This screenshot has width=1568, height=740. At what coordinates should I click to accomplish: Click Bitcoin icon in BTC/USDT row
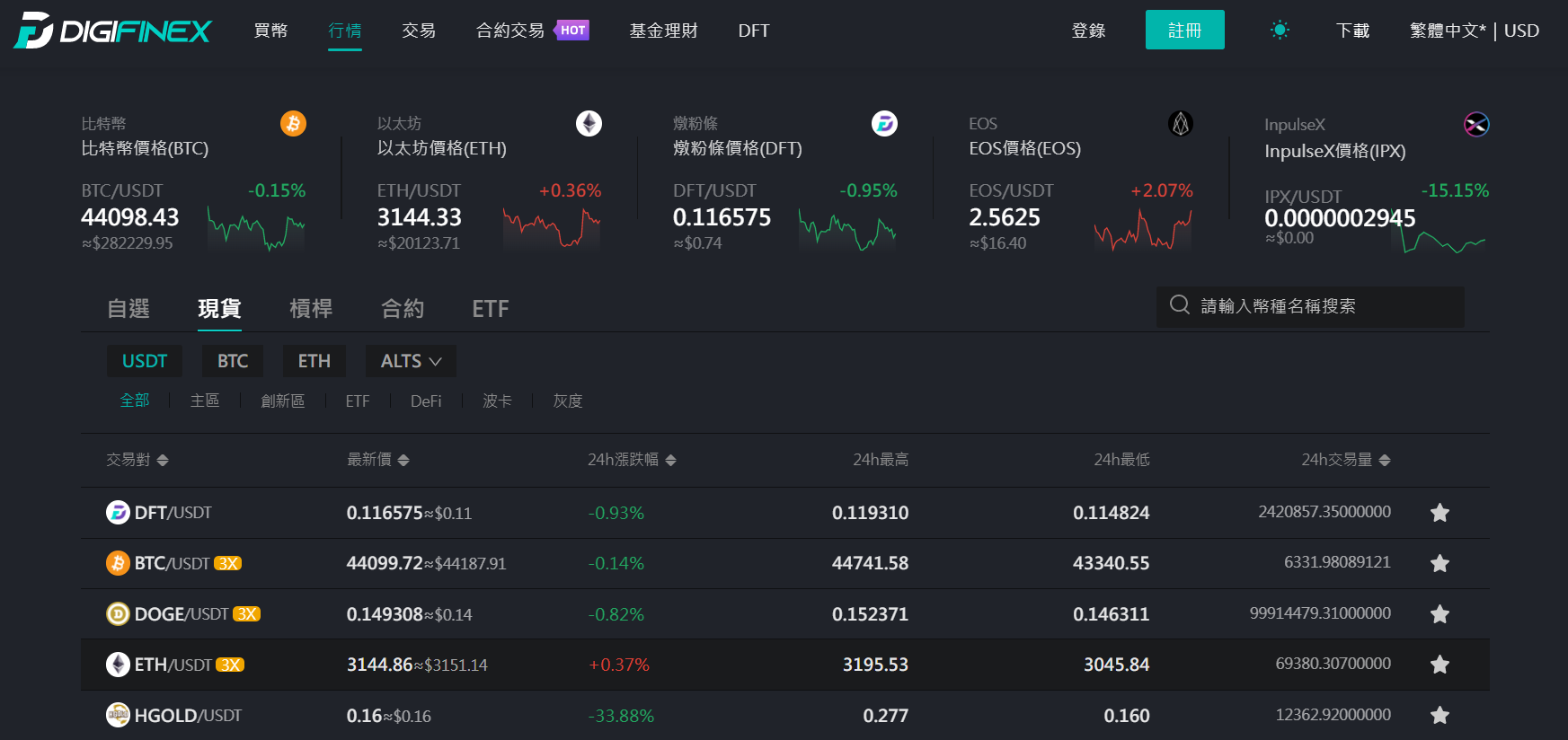pyautogui.click(x=118, y=563)
